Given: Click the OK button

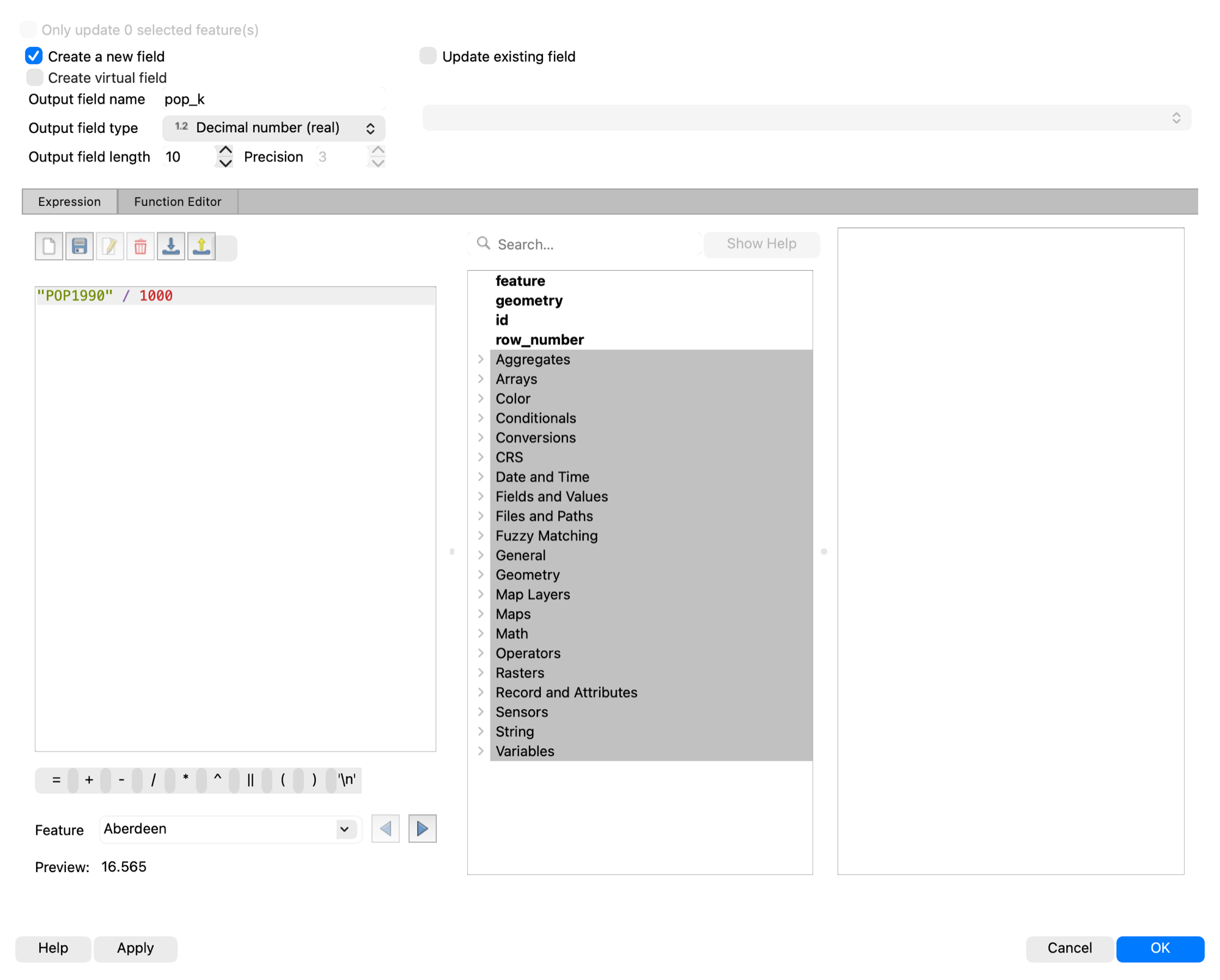Looking at the screenshot, I should pos(1160,948).
